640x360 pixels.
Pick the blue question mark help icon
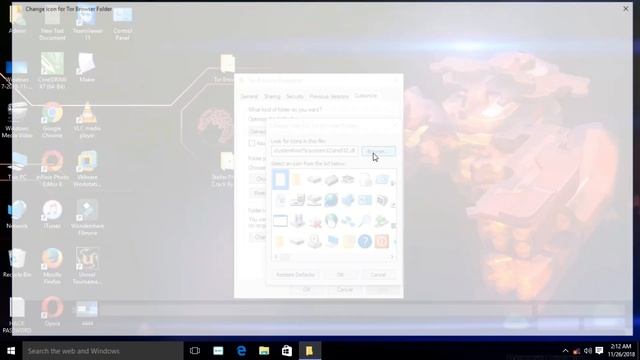(364, 241)
